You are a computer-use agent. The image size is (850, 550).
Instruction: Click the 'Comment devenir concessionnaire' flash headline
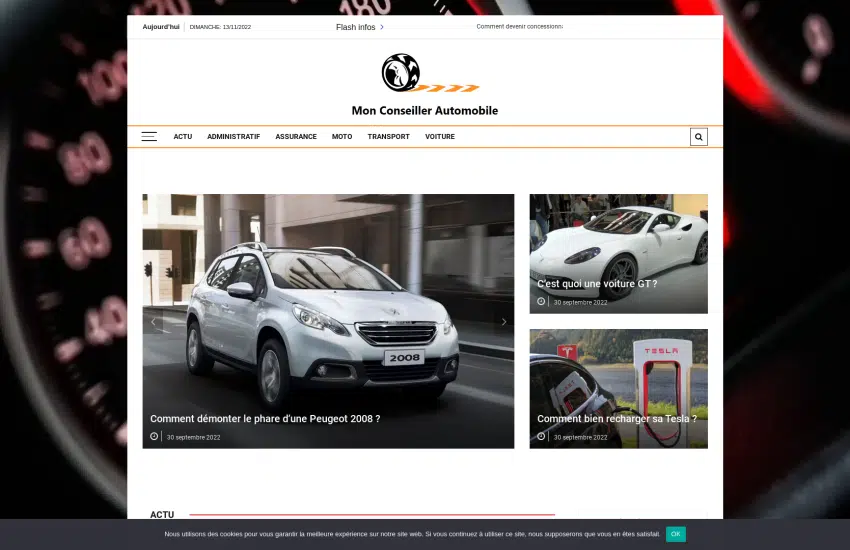coord(519,27)
